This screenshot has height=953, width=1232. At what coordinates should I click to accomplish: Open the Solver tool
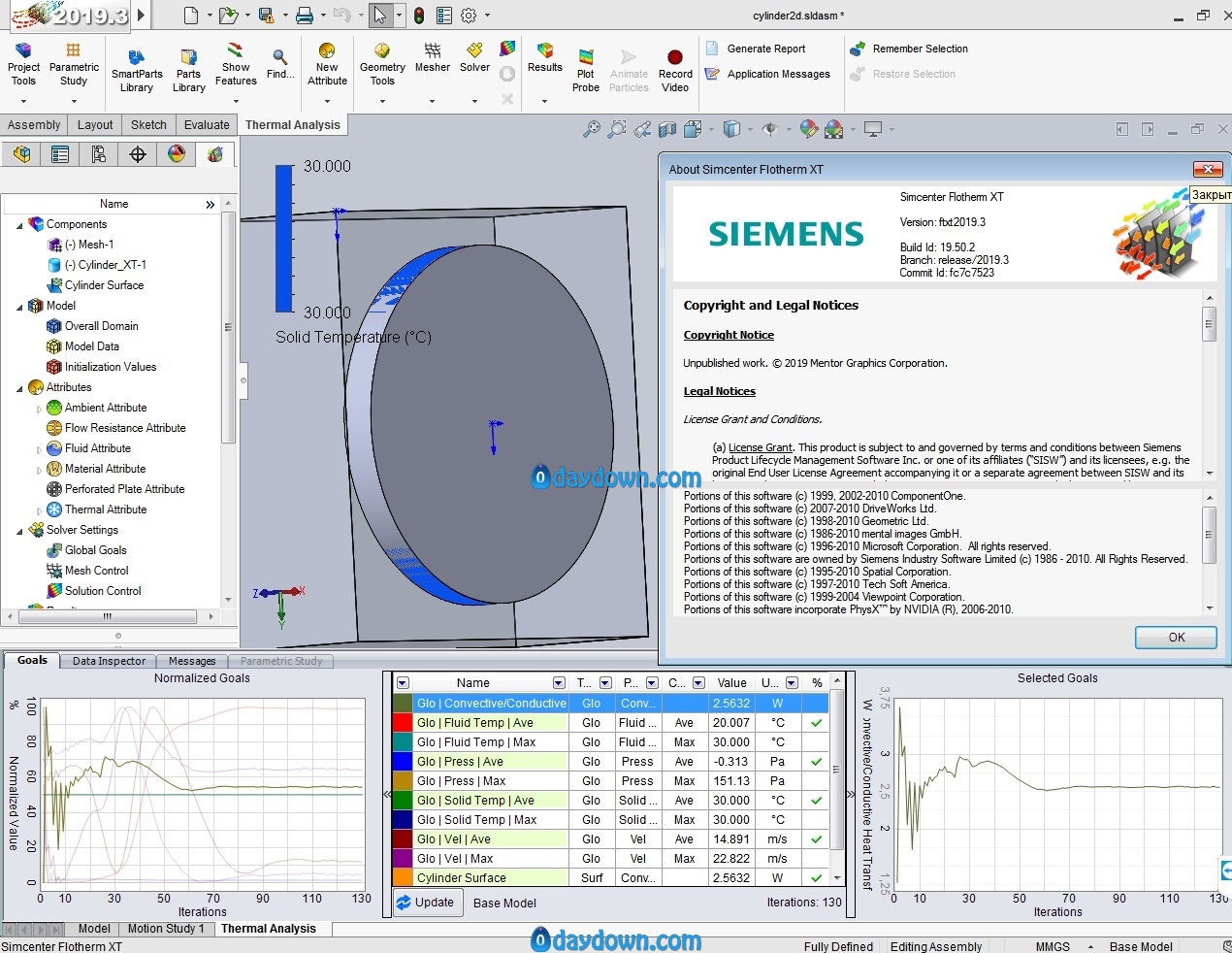[474, 52]
